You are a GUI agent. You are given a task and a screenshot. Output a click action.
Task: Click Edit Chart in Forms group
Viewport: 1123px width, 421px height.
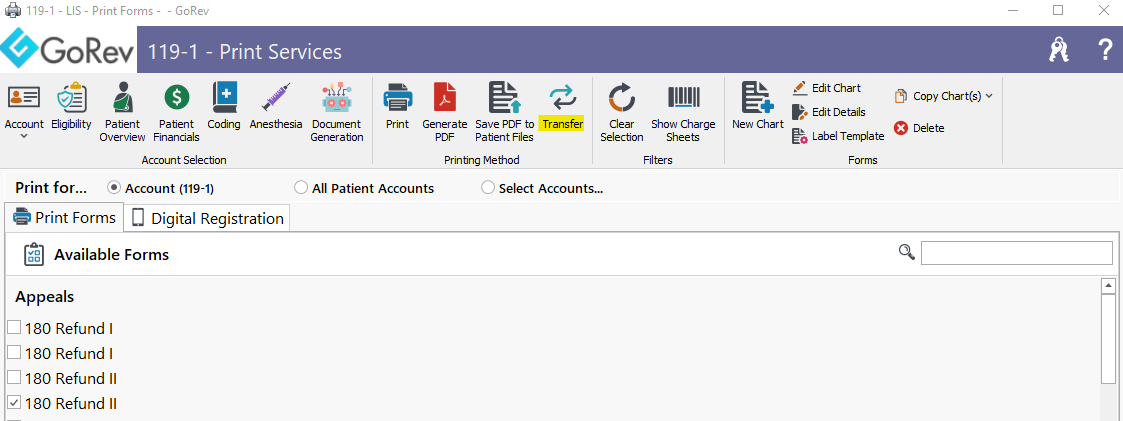826,88
